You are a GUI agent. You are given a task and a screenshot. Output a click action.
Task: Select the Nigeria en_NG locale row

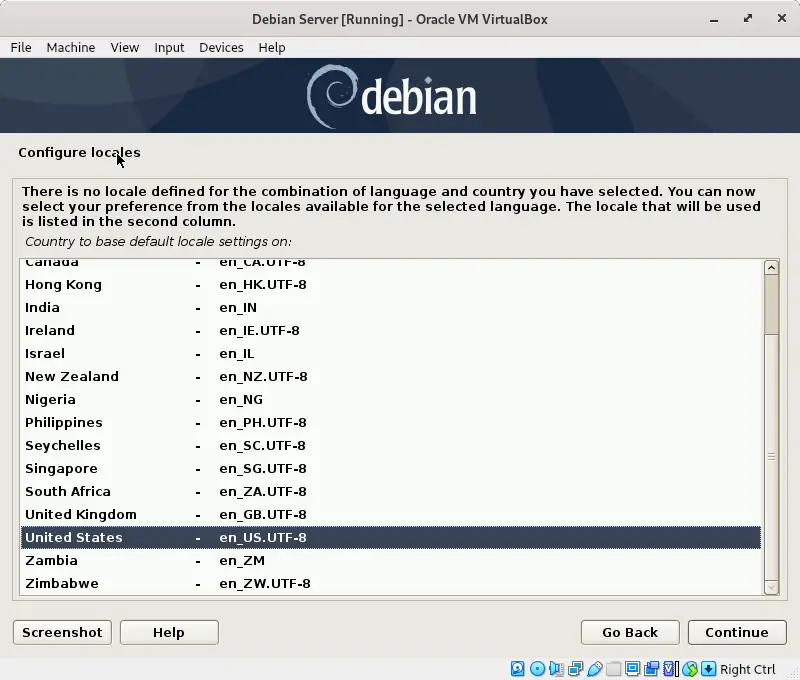point(391,399)
